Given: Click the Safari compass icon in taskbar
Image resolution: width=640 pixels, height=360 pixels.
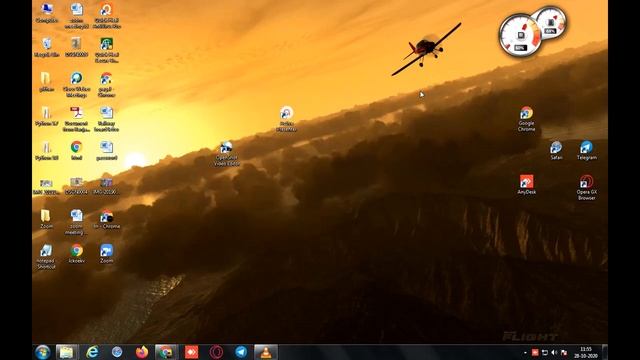Looking at the screenshot, I should [117, 352].
